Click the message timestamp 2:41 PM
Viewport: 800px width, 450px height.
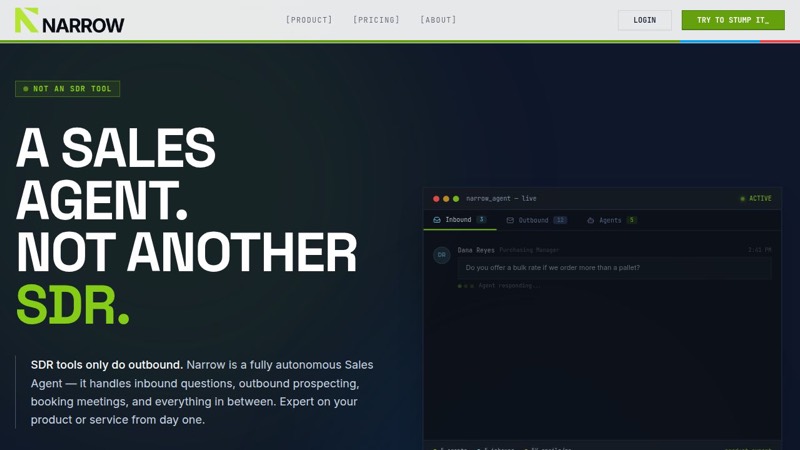coord(760,250)
